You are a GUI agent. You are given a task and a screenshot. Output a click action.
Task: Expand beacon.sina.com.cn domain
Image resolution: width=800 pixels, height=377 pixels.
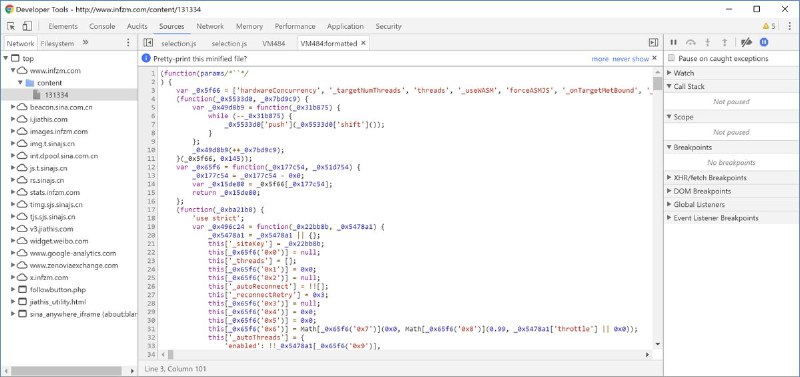13,107
